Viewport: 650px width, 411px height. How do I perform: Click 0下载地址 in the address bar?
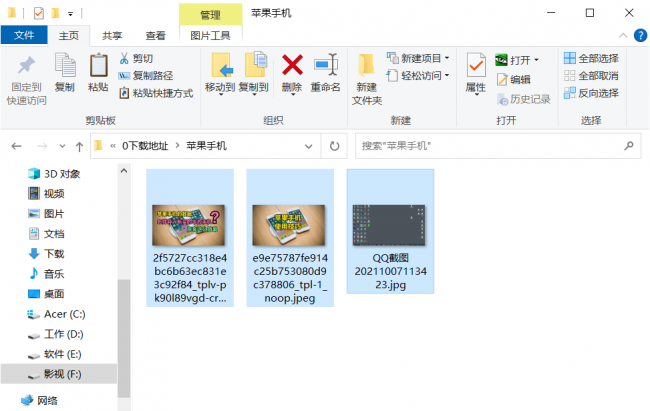pyautogui.click(x=145, y=146)
